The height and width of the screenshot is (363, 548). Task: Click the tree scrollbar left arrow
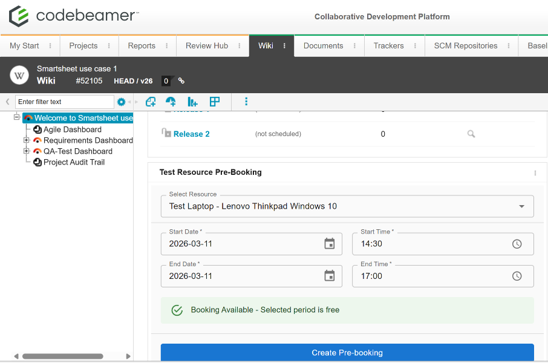16,356
